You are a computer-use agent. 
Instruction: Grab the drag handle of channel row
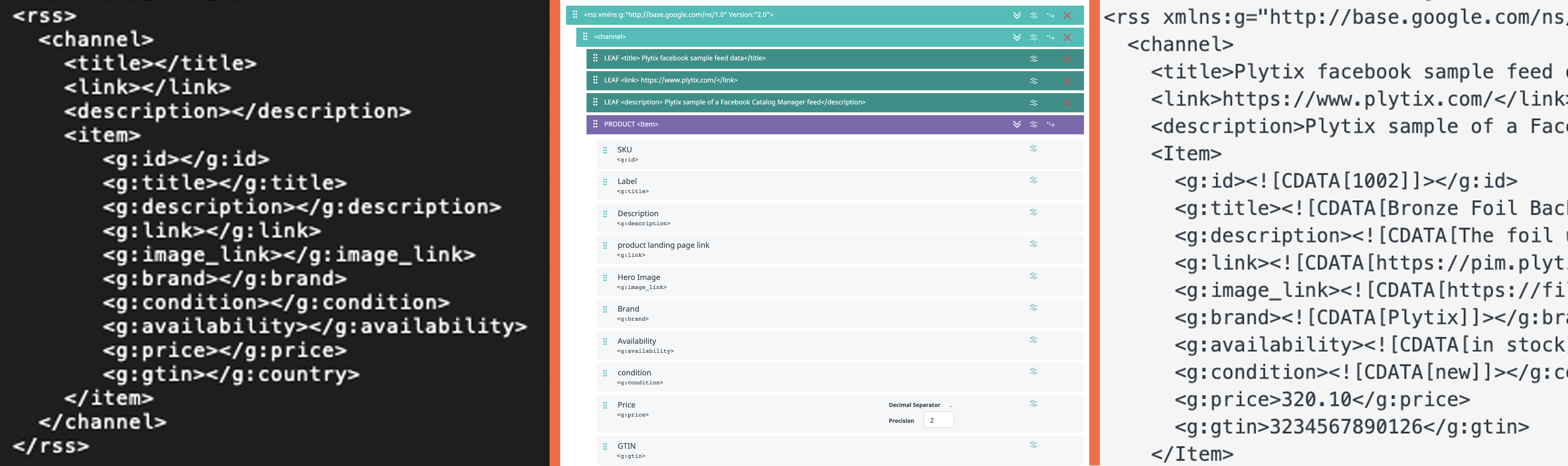tap(585, 37)
